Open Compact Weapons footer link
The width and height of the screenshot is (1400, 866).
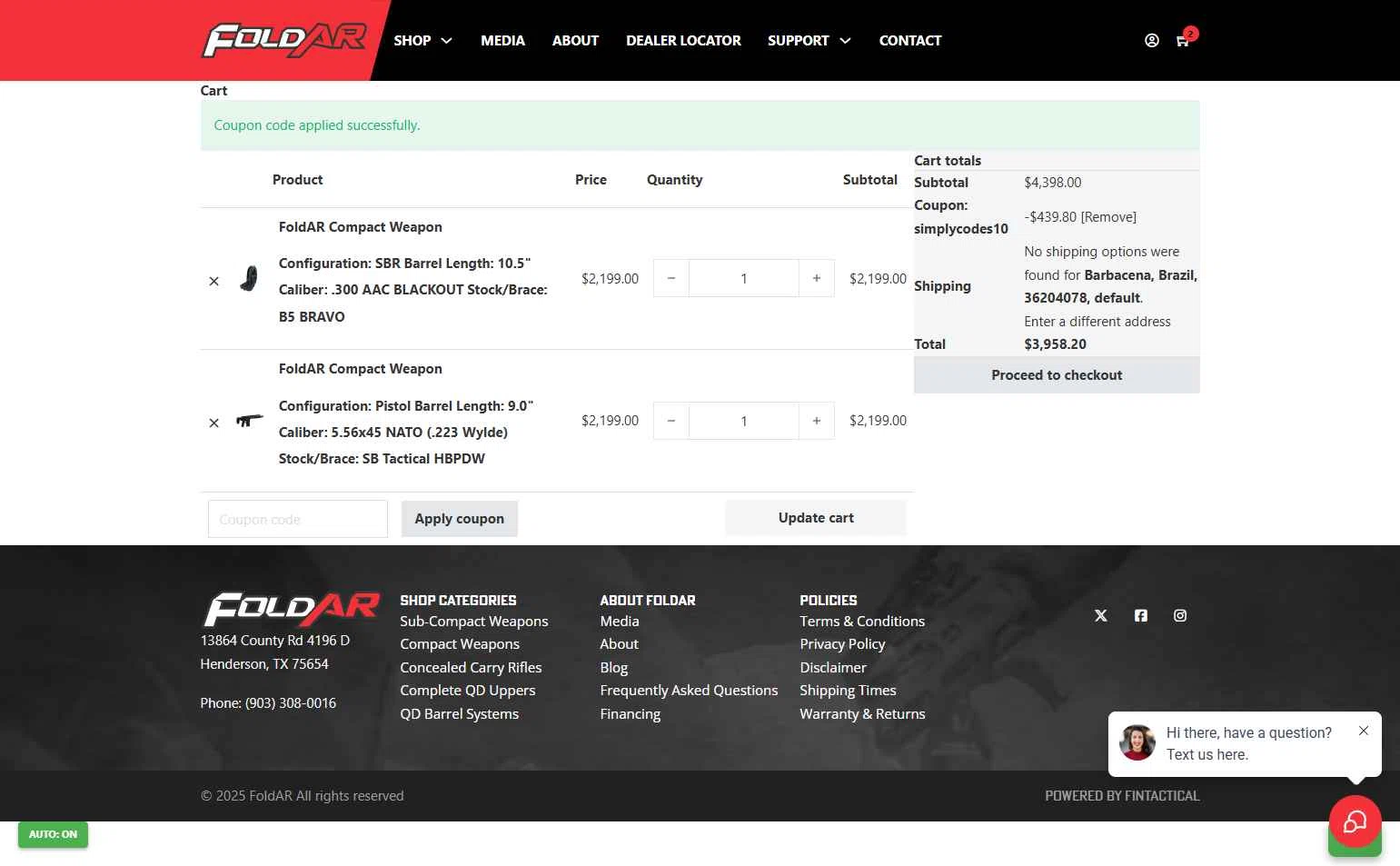(460, 644)
